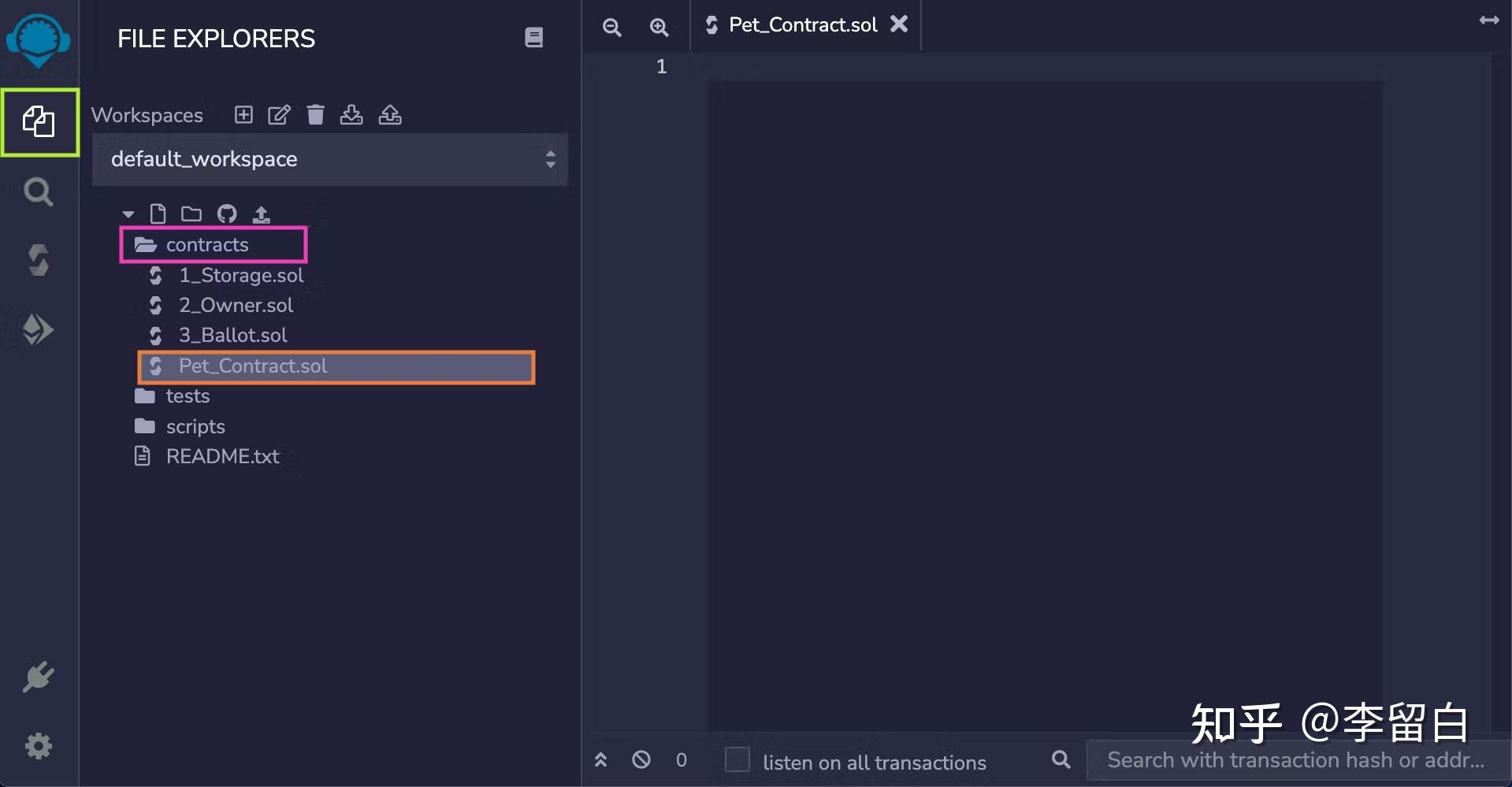Open the file search panel

pos(38,191)
